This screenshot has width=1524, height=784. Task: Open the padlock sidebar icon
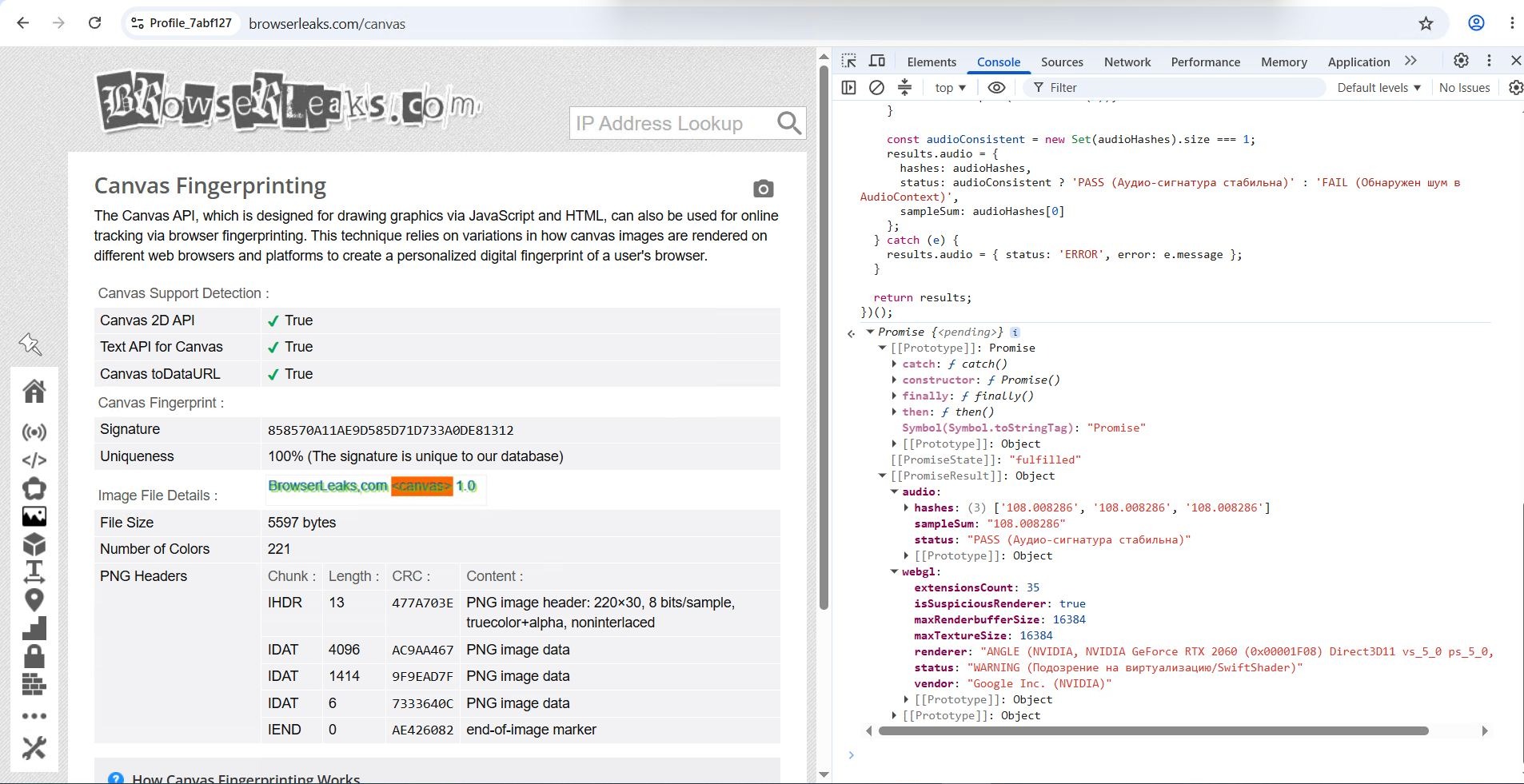pyautogui.click(x=34, y=656)
